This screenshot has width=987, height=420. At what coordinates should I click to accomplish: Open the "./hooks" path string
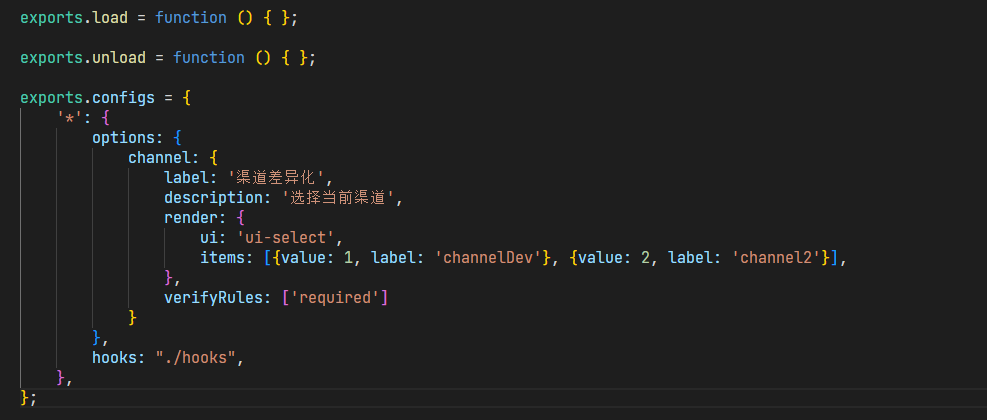(199, 357)
